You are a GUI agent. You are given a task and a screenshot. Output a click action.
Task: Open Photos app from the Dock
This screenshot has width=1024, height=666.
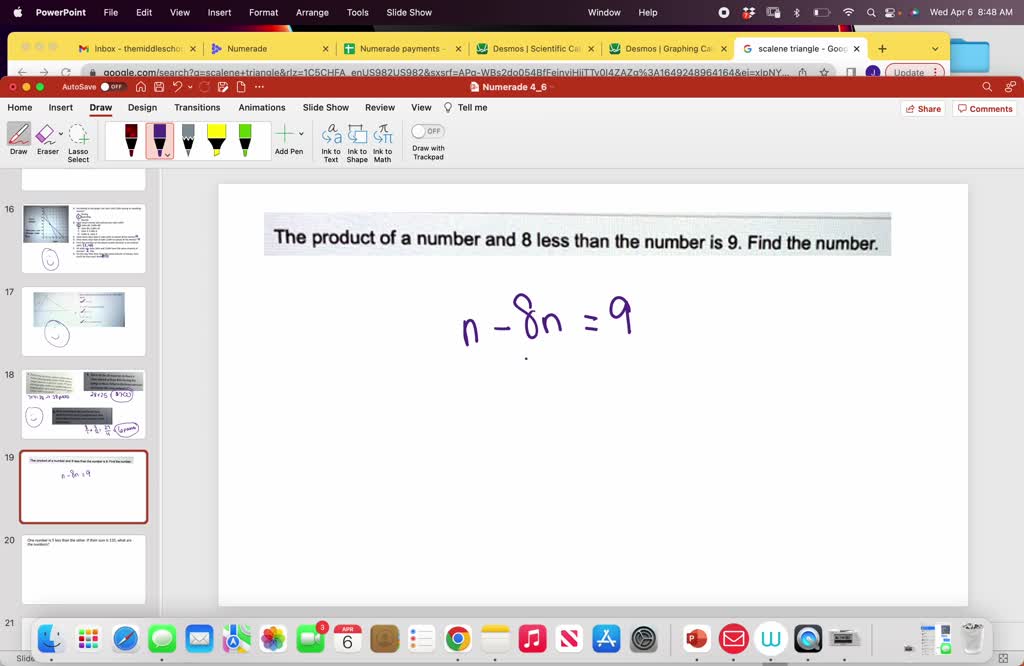(273, 638)
